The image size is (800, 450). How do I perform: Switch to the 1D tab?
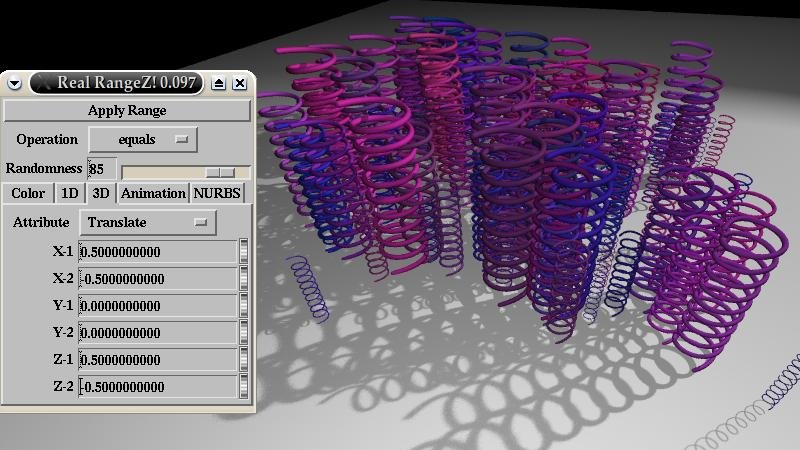tap(69, 193)
